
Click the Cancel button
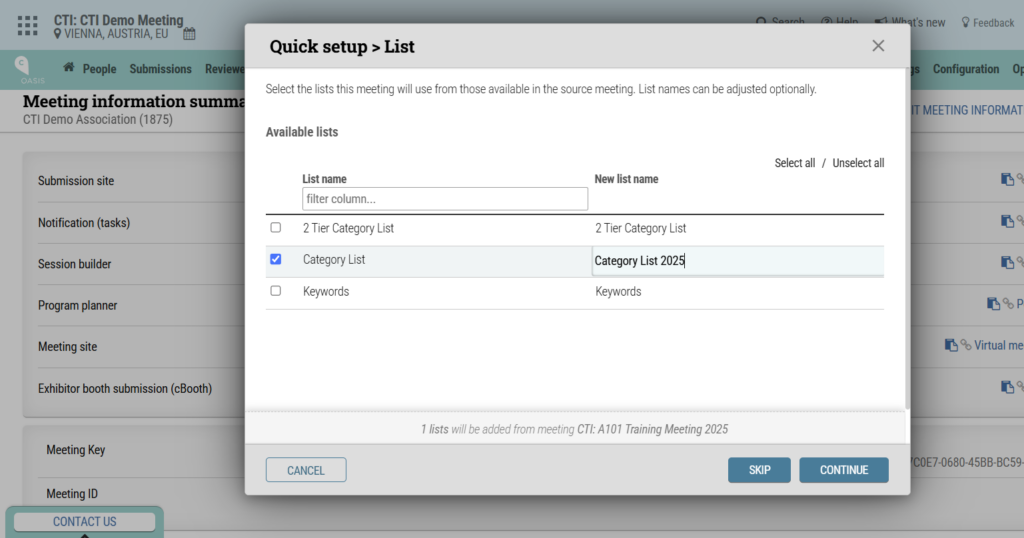tap(306, 470)
